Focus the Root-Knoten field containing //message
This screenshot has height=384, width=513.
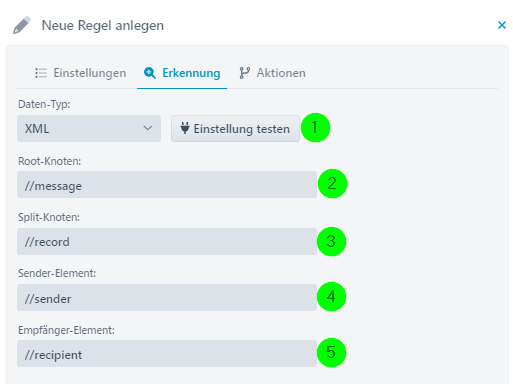[x=167, y=185]
